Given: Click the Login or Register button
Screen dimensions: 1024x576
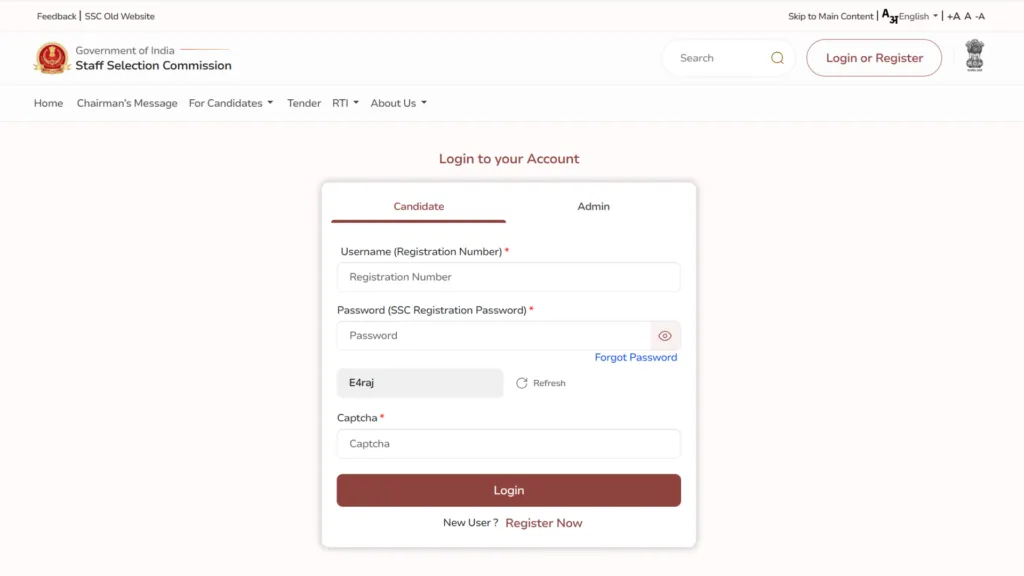Looking at the screenshot, I should point(874,58).
